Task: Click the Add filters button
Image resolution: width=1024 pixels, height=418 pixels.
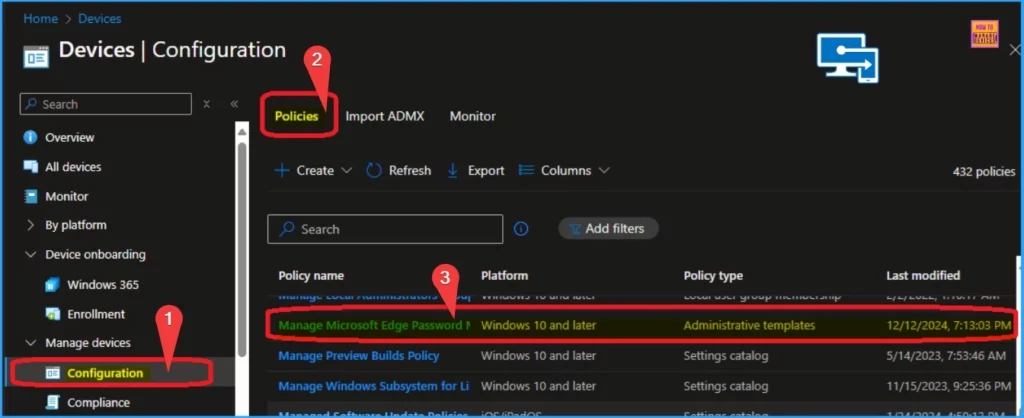Action: tap(608, 229)
